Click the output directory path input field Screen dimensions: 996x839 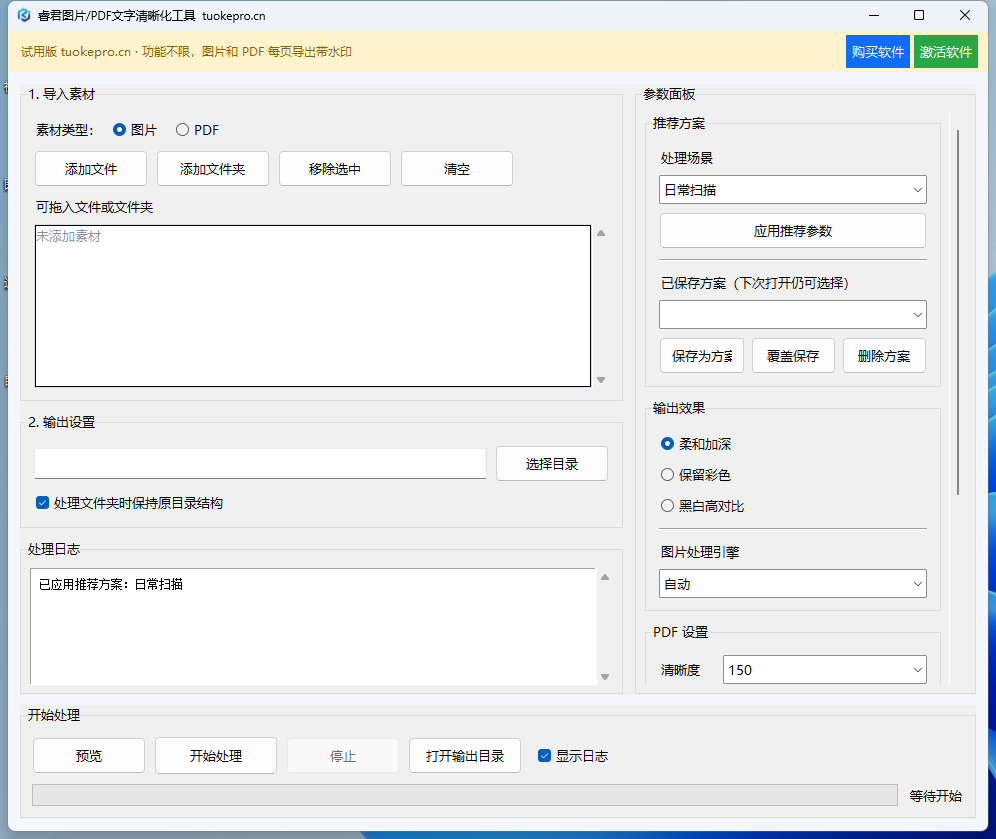[260, 464]
